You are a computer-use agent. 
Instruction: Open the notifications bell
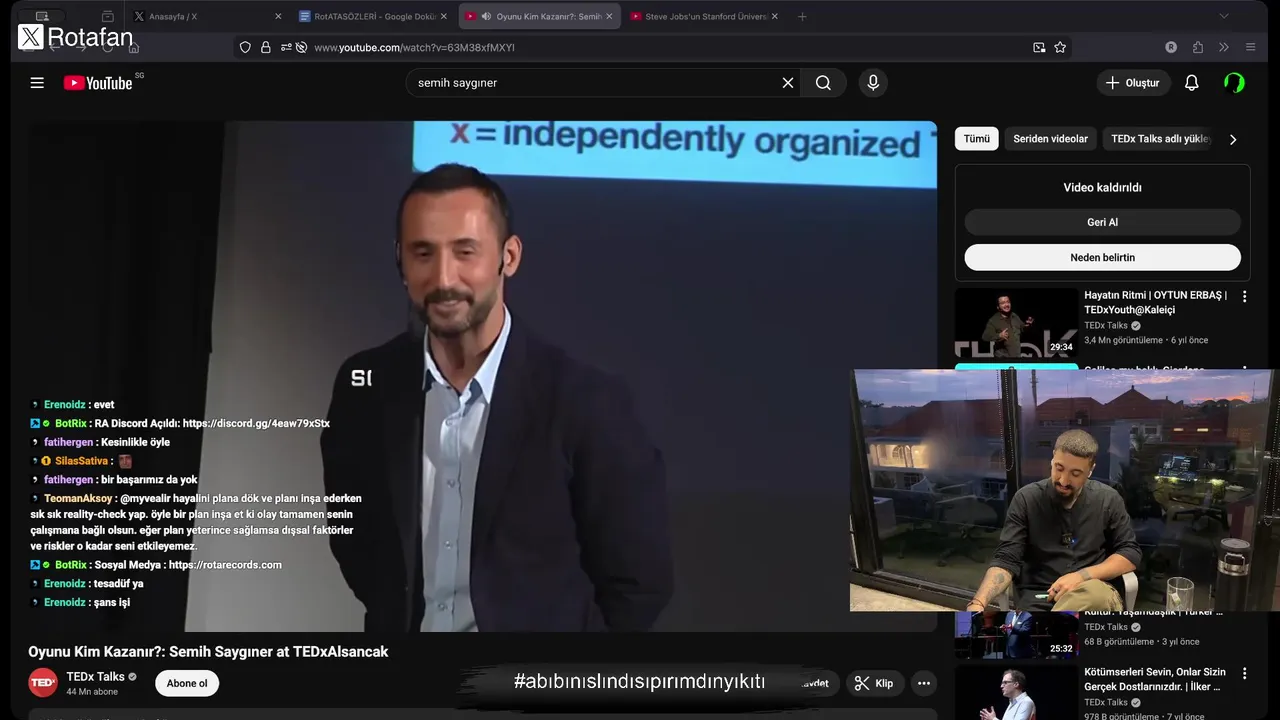pyautogui.click(x=1191, y=83)
